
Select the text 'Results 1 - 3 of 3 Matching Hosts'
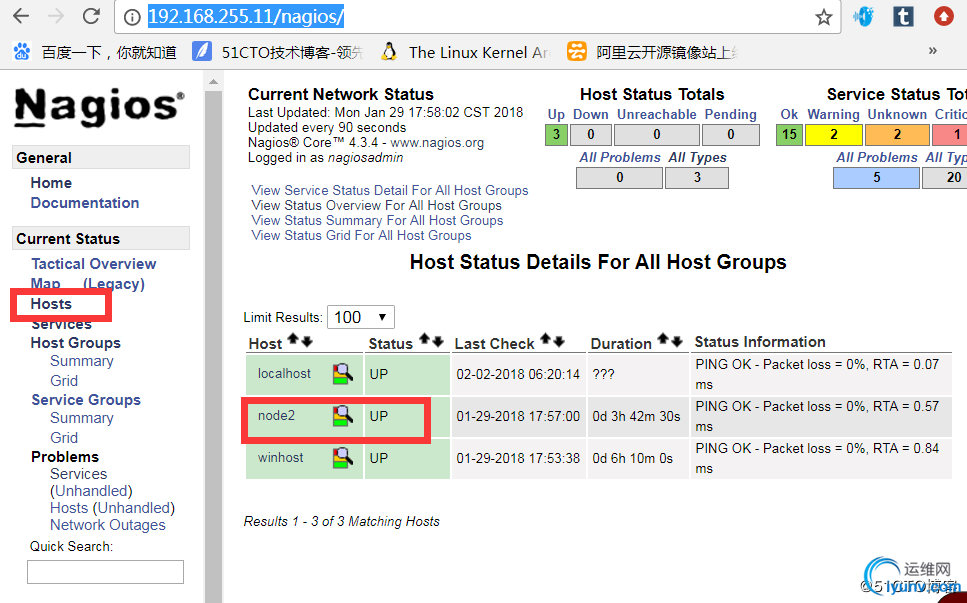[x=342, y=522]
